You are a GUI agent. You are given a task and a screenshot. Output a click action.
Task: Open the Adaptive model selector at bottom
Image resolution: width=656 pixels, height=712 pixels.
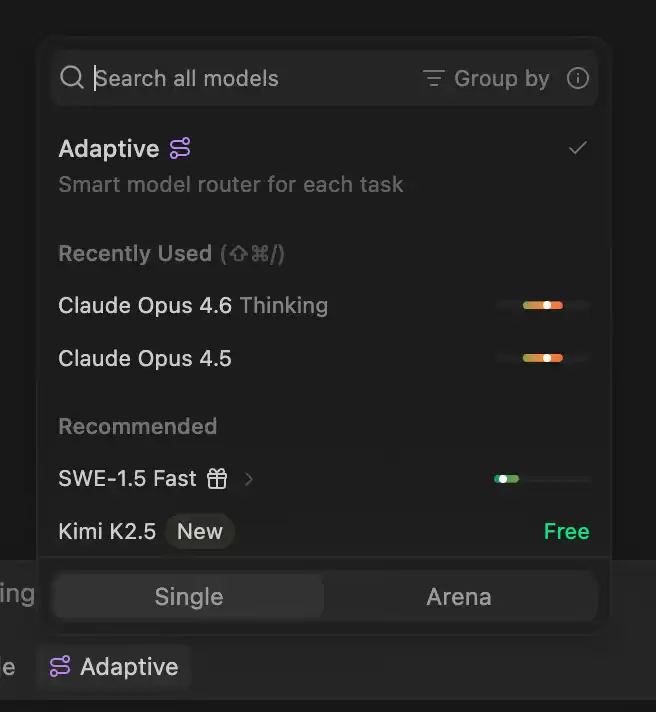click(114, 666)
